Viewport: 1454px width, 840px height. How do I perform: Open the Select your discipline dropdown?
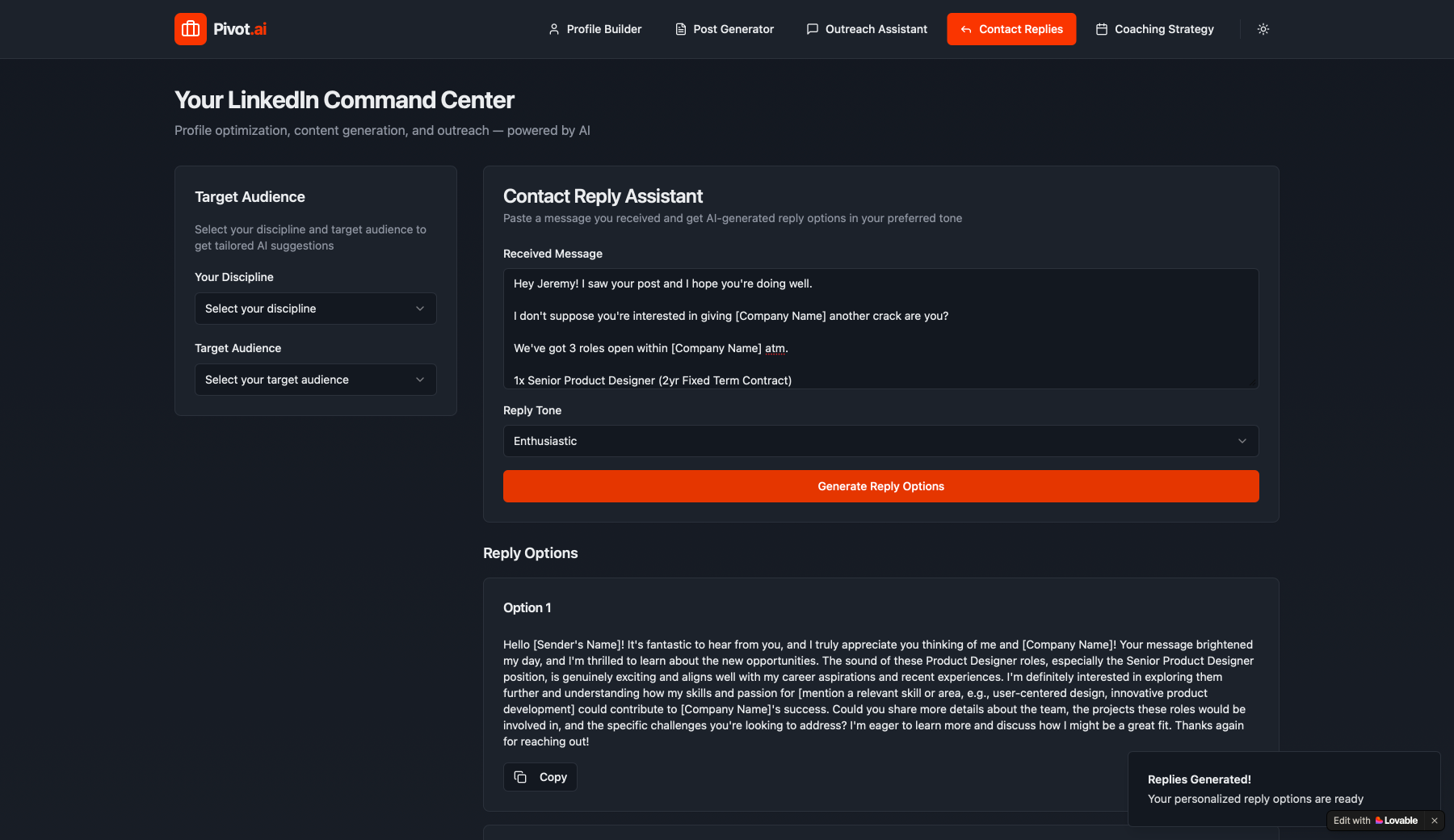tap(316, 309)
